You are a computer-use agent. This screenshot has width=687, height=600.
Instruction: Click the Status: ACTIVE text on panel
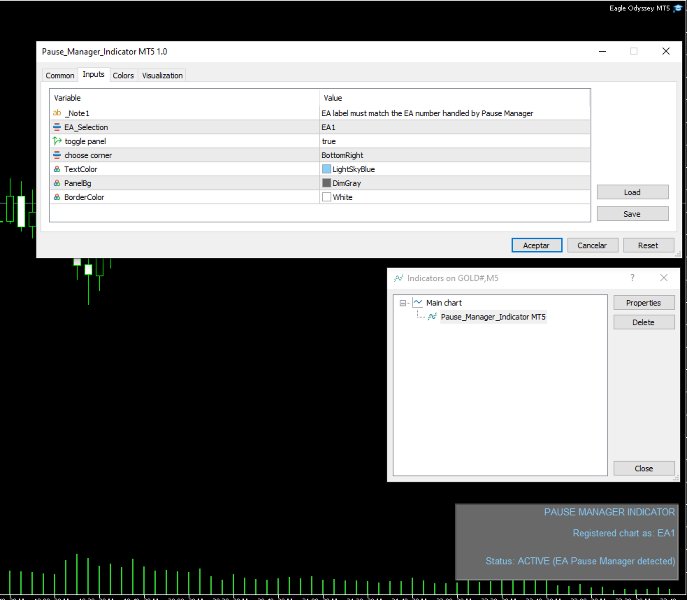click(x=580, y=561)
